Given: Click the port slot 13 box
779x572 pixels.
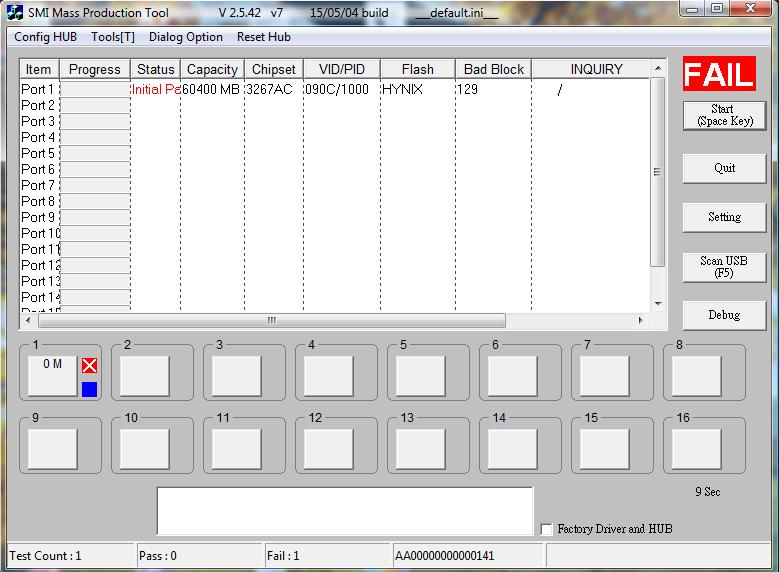Looking at the screenshot, I should click(420, 449).
